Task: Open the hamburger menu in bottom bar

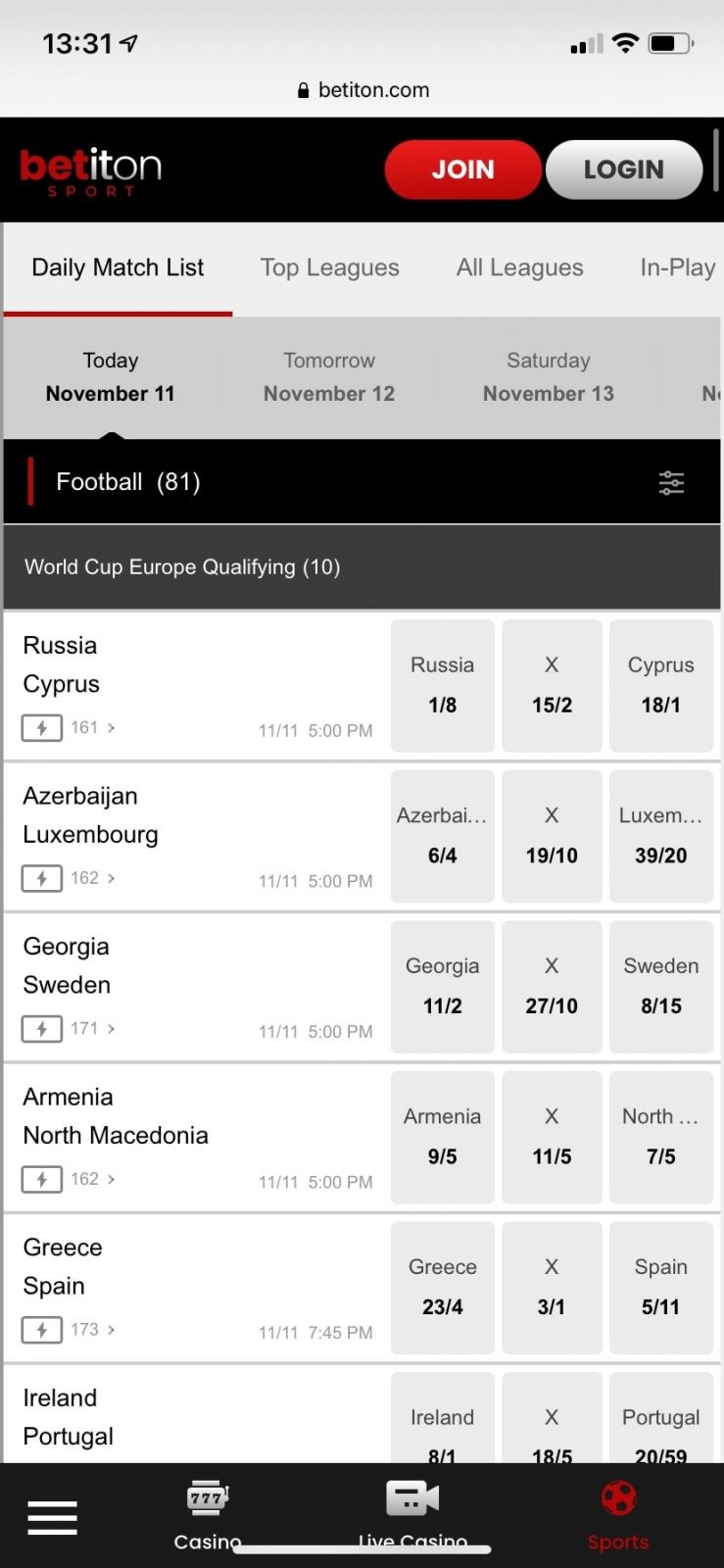Action: (x=52, y=1517)
